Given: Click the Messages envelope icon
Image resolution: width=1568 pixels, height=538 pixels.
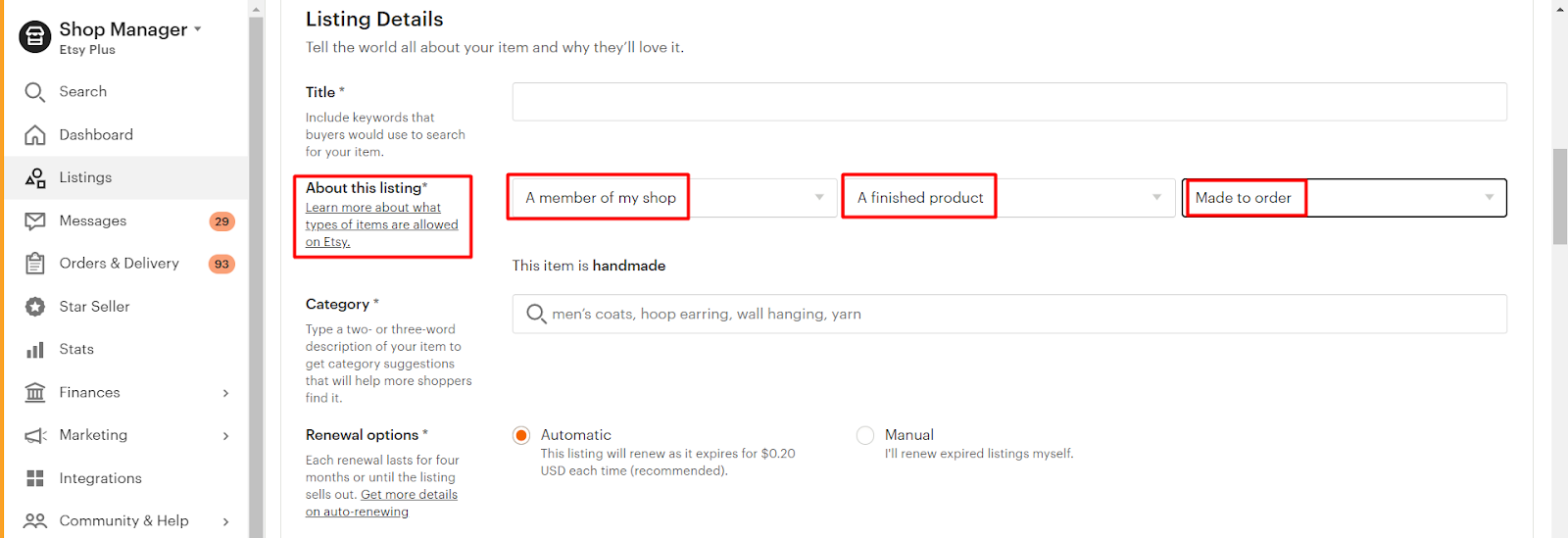Looking at the screenshot, I should (x=35, y=221).
